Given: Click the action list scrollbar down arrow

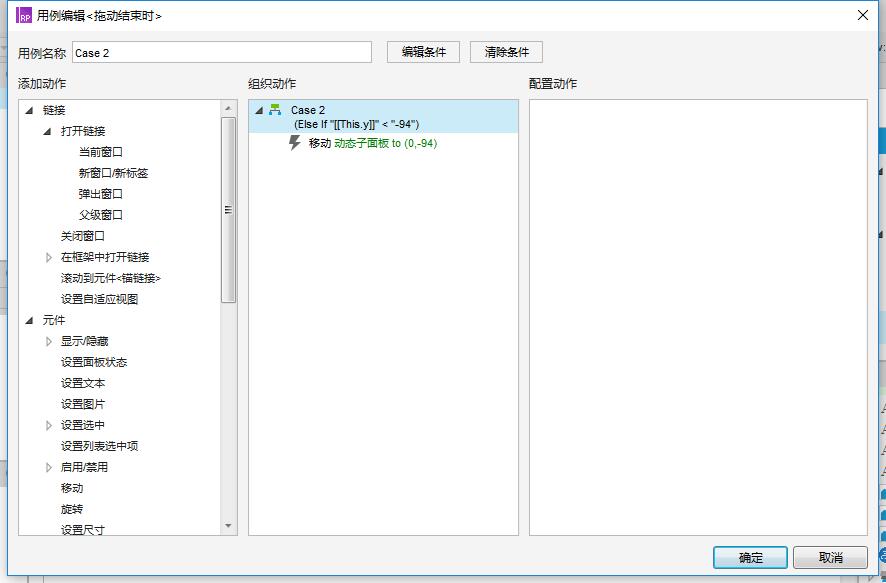Looking at the screenshot, I should coord(228,526).
